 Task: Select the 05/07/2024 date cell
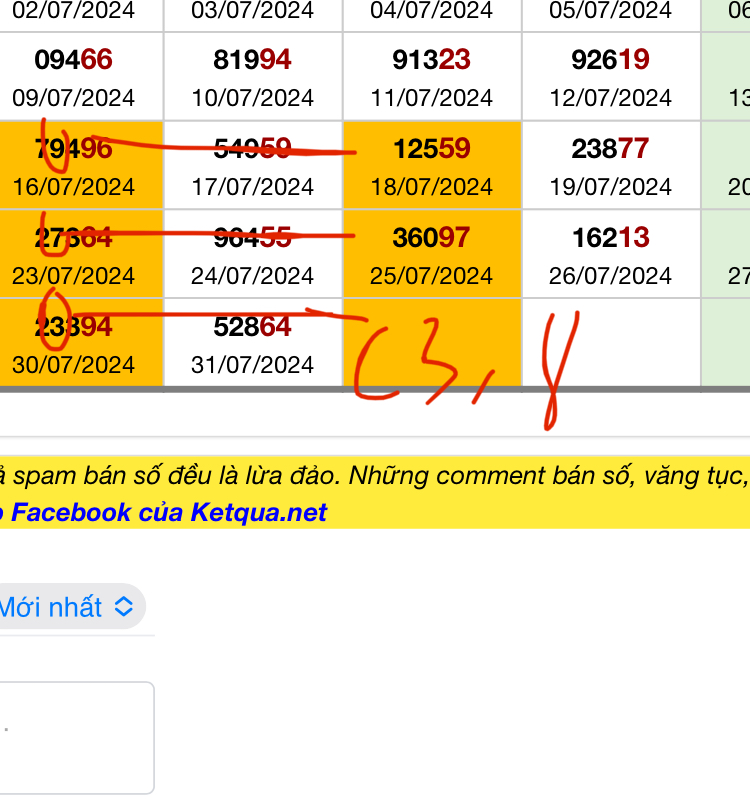point(610,12)
